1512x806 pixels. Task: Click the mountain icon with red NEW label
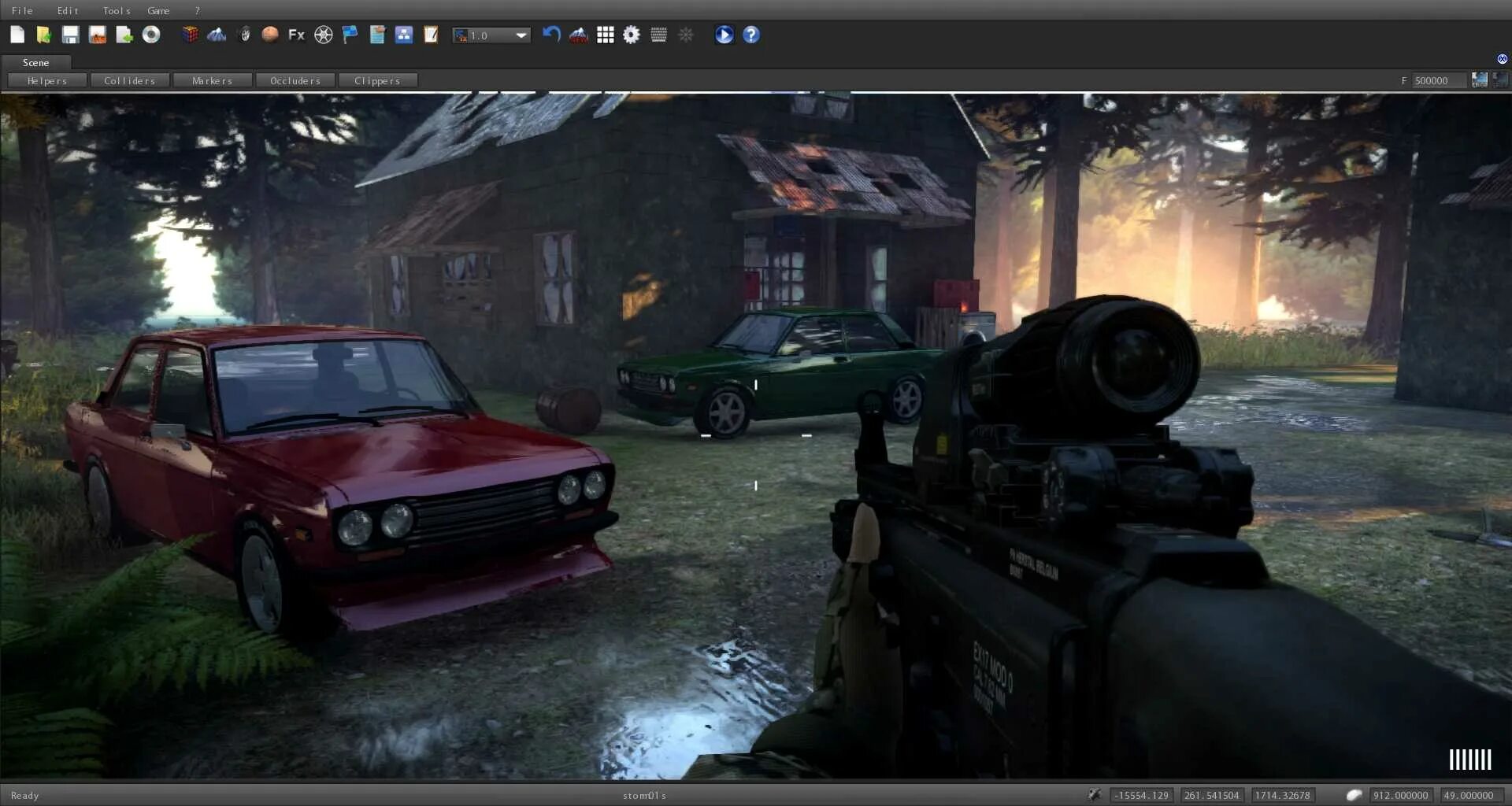pyautogui.click(x=579, y=35)
